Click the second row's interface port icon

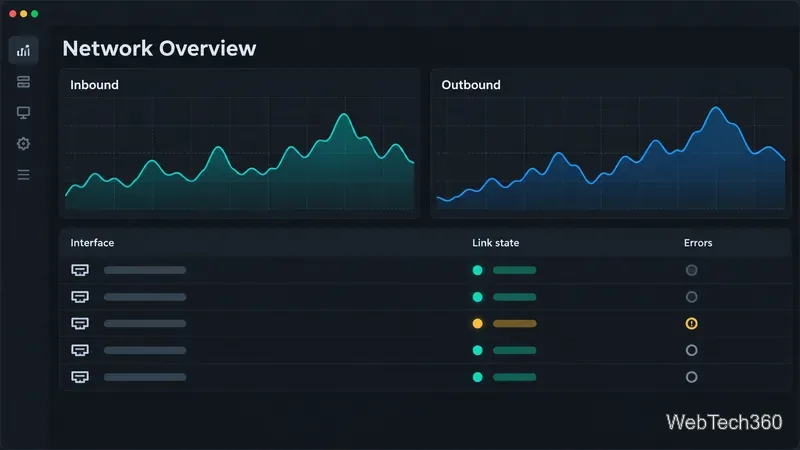point(80,296)
